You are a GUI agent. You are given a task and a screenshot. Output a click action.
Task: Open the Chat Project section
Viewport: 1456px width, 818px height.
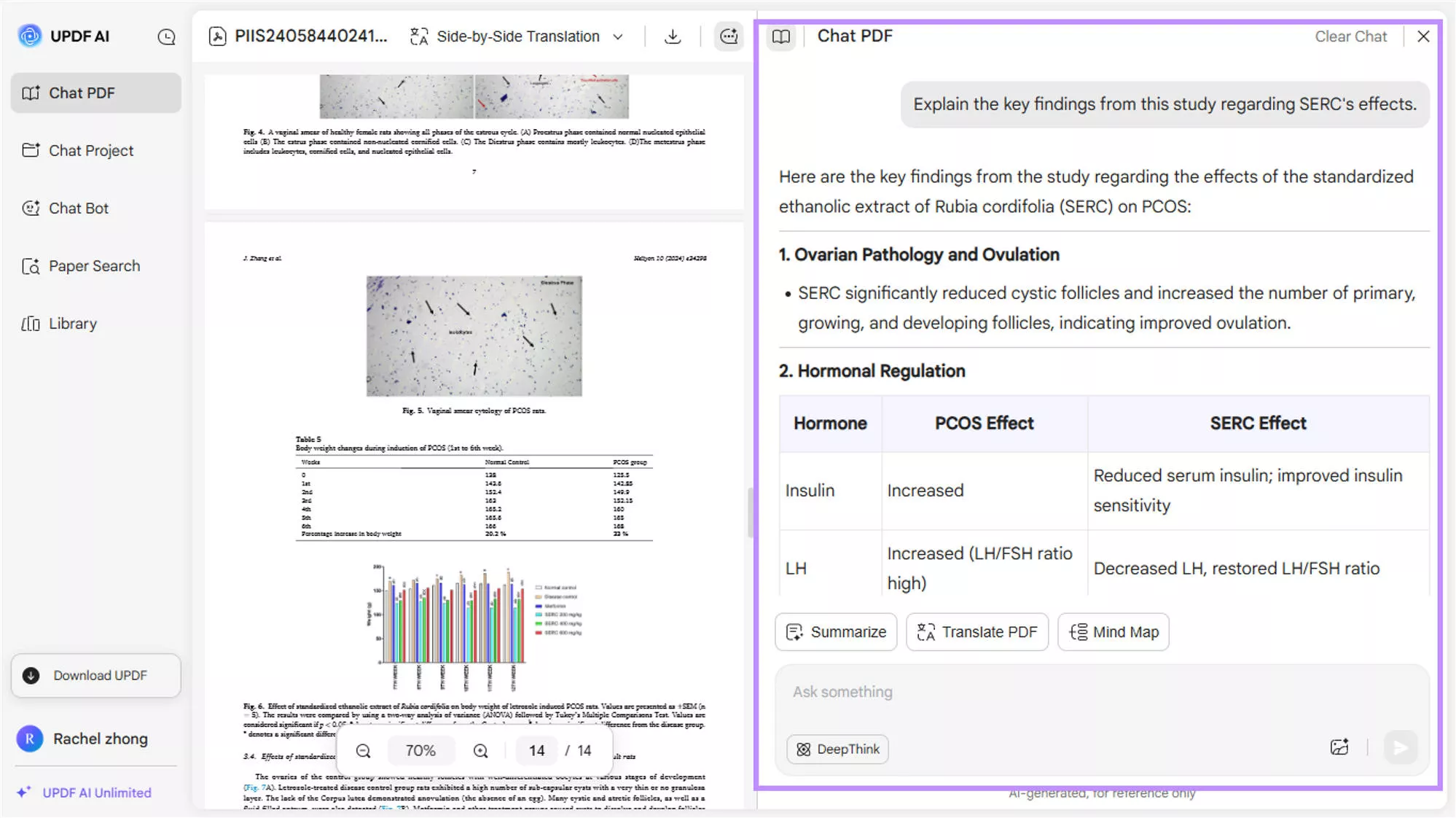(91, 151)
